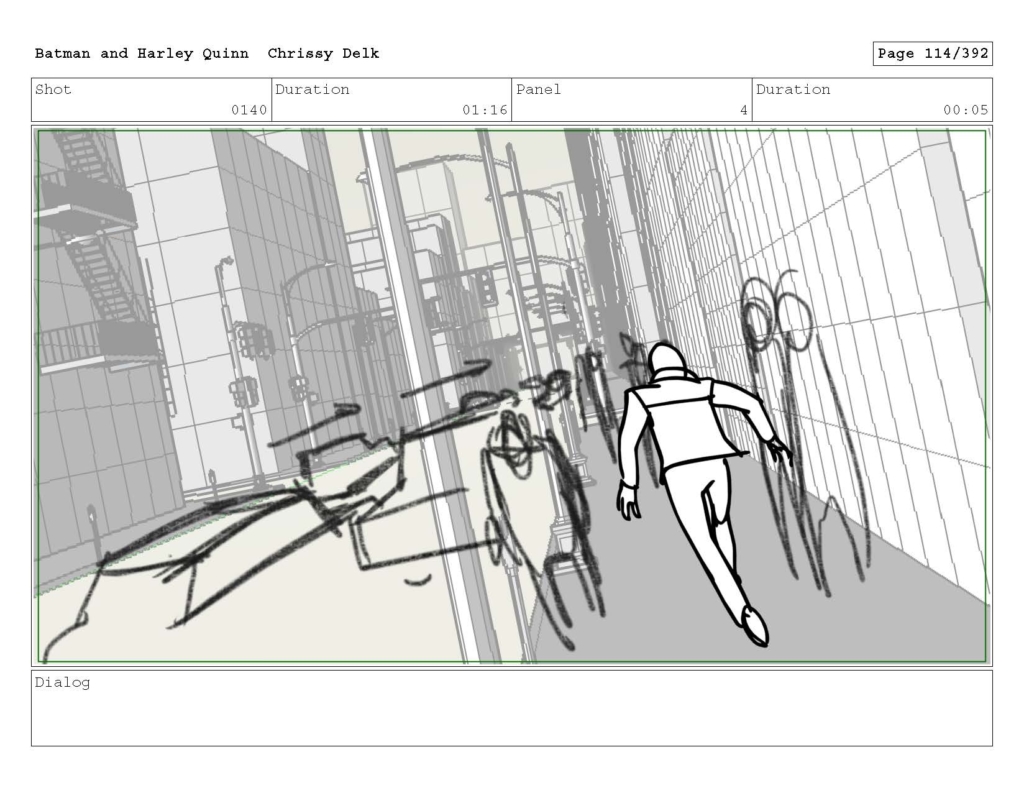Click the shot duration value 01:16
This screenshot has width=1024, height=793.
pyautogui.click(x=485, y=110)
